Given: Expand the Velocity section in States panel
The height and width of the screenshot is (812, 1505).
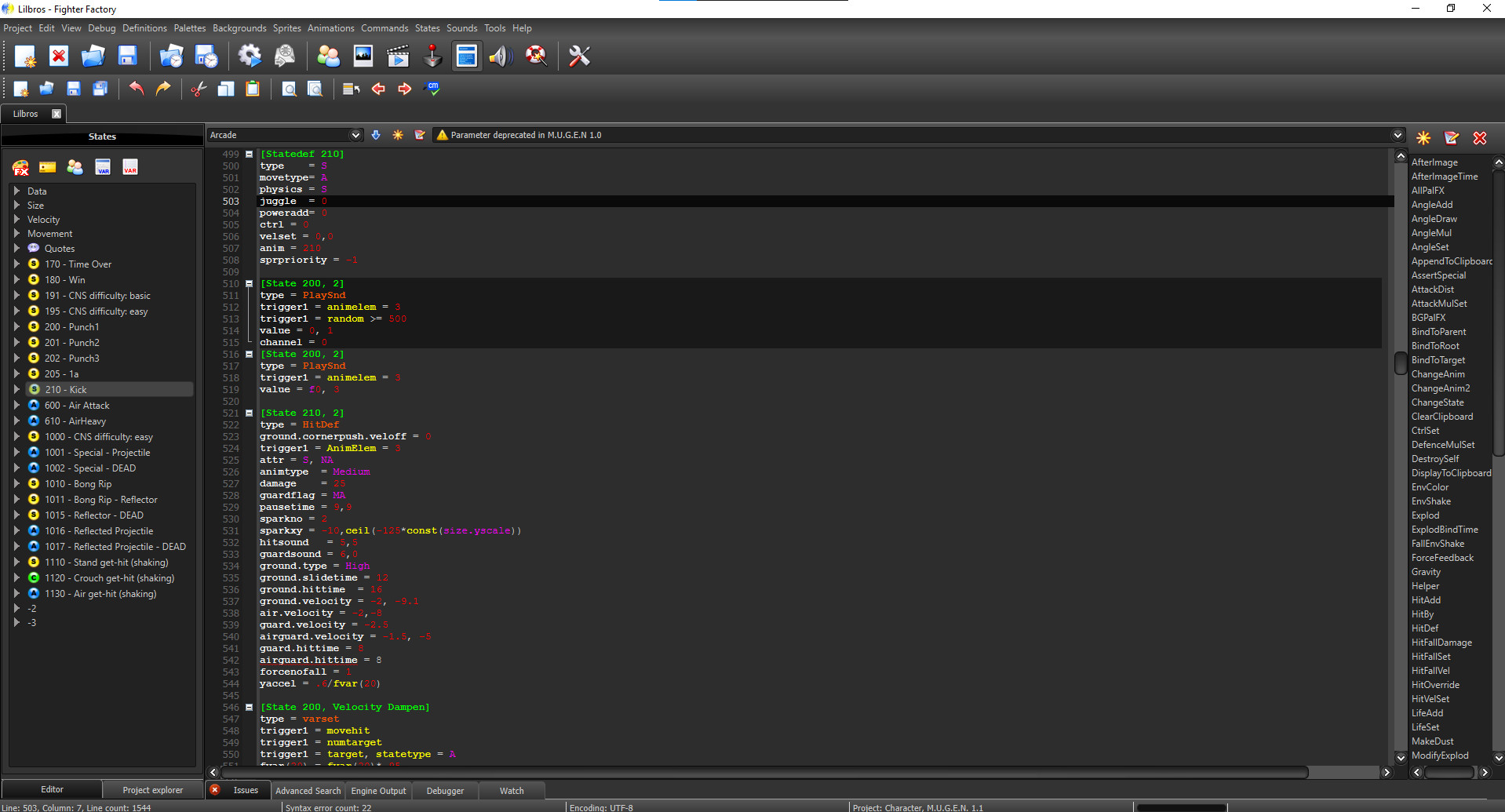Looking at the screenshot, I should tap(18, 219).
